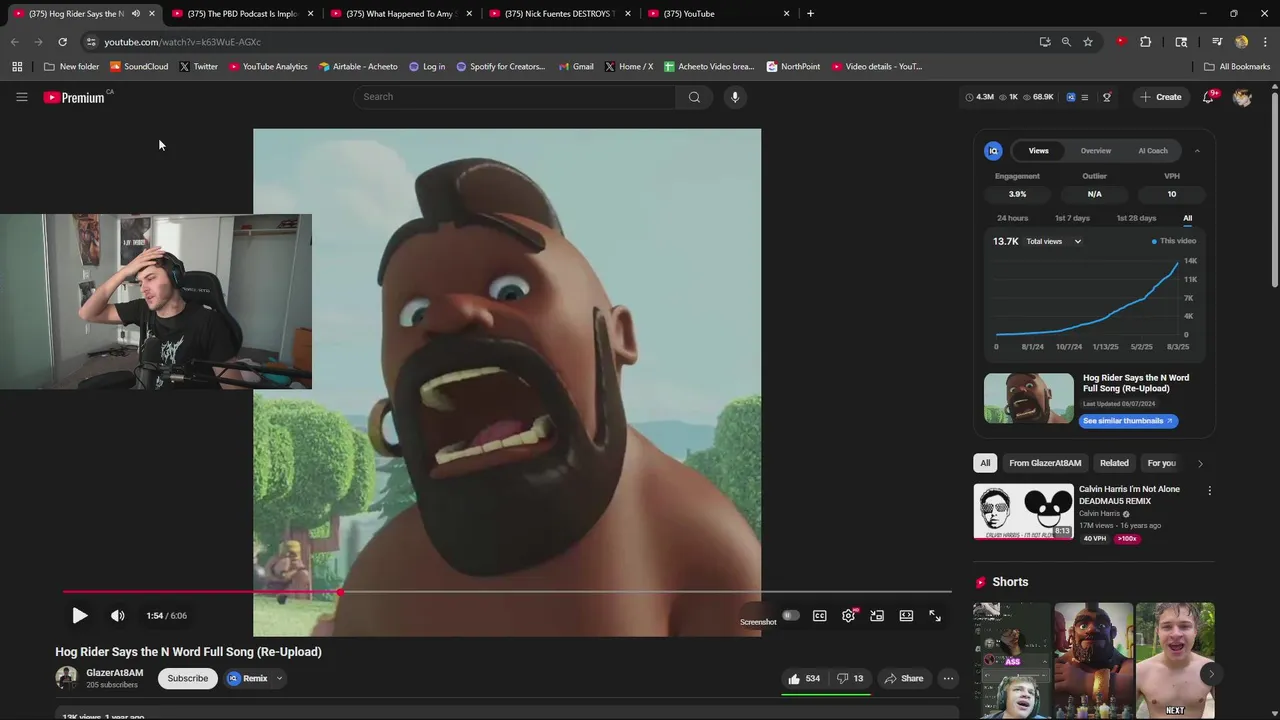This screenshot has width=1280, height=720.
Task: Enable miniplayer mode
Action: [x=877, y=616]
